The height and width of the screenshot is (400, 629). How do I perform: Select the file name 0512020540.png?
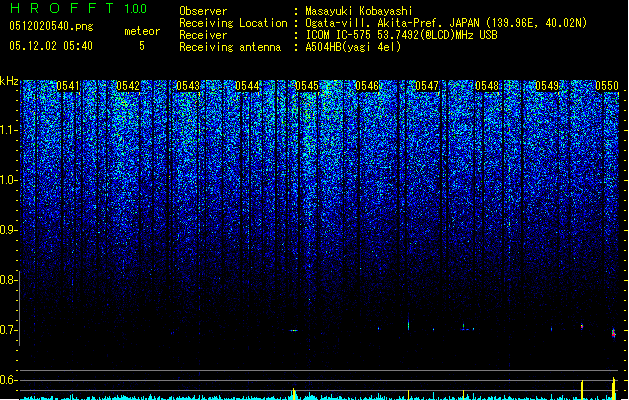[51, 26]
